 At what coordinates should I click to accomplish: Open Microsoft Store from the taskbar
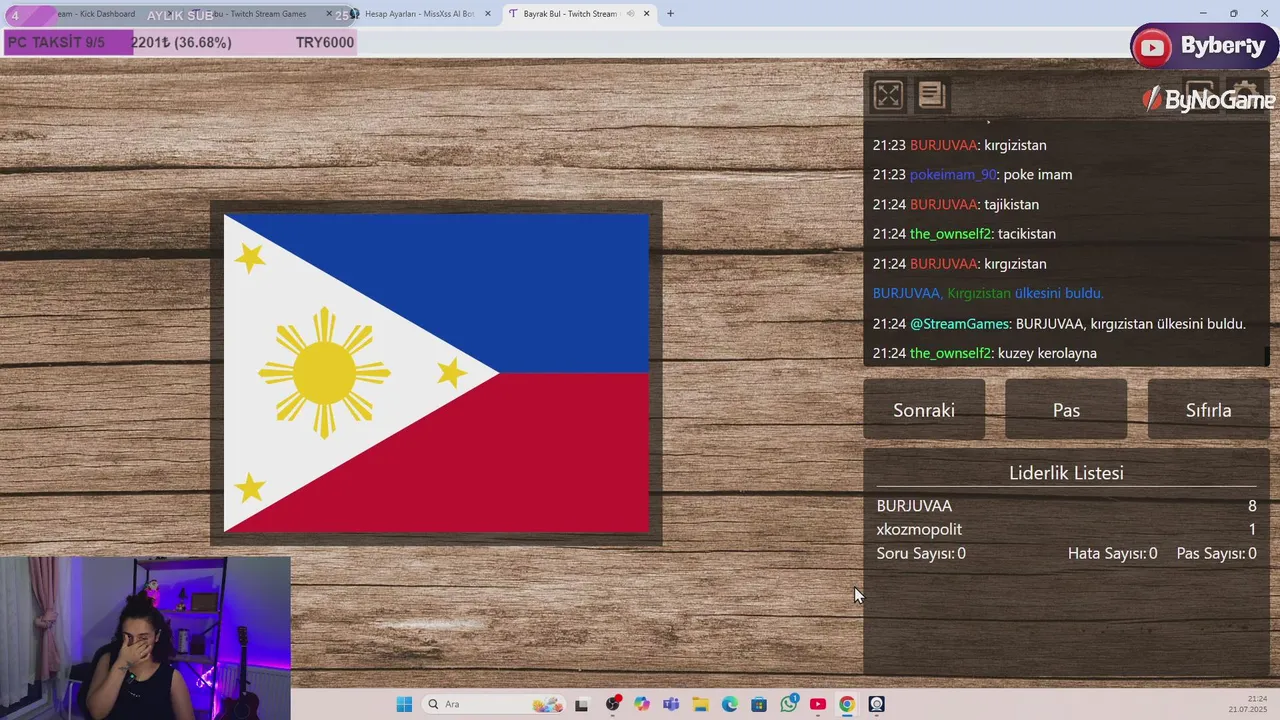(759, 704)
